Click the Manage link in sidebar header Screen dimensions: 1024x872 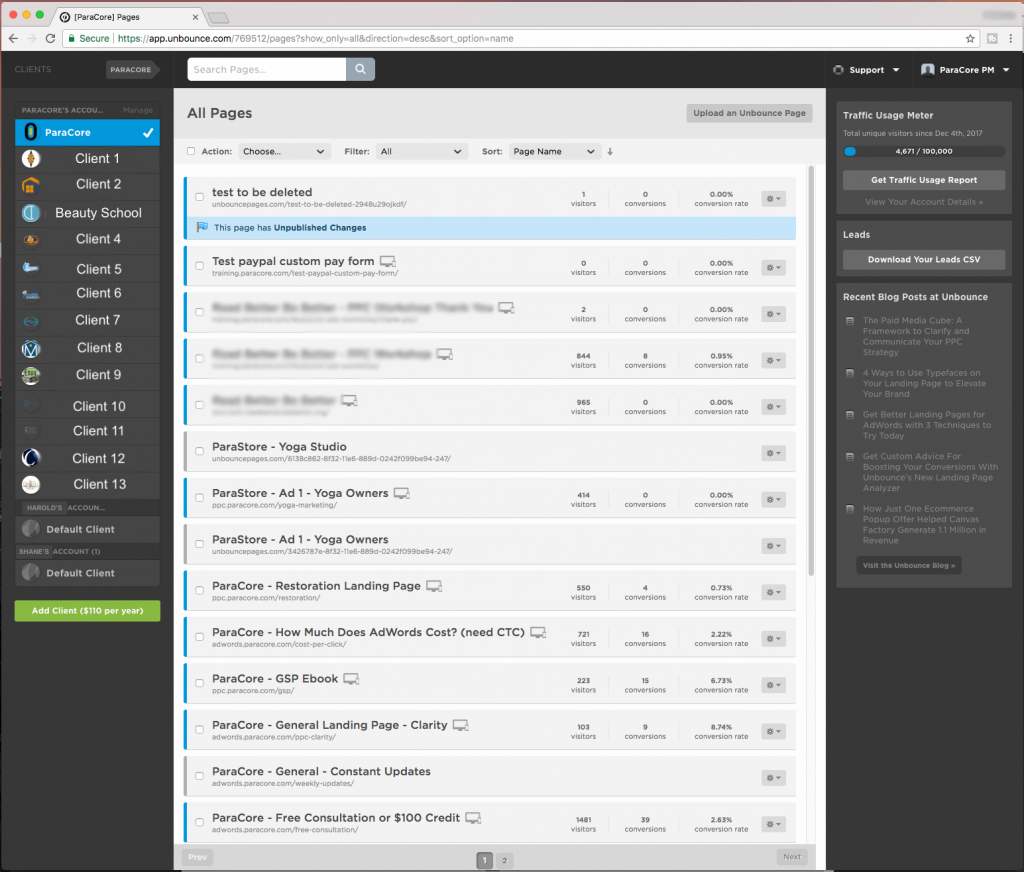(x=138, y=110)
